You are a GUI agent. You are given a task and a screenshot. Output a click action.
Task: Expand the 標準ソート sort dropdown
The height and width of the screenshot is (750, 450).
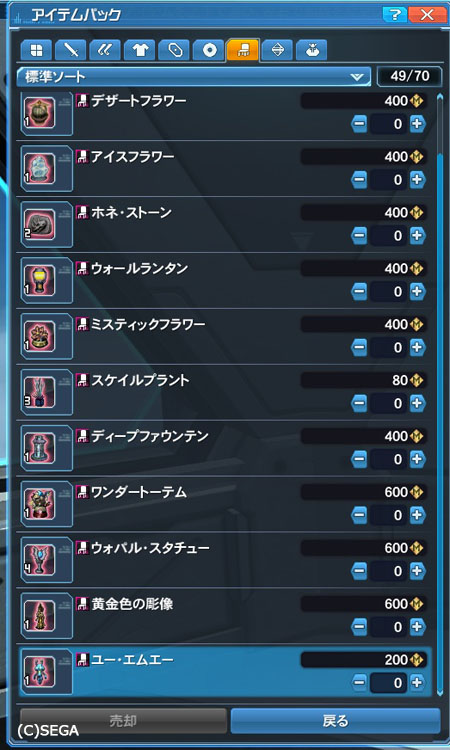click(x=194, y=77)
